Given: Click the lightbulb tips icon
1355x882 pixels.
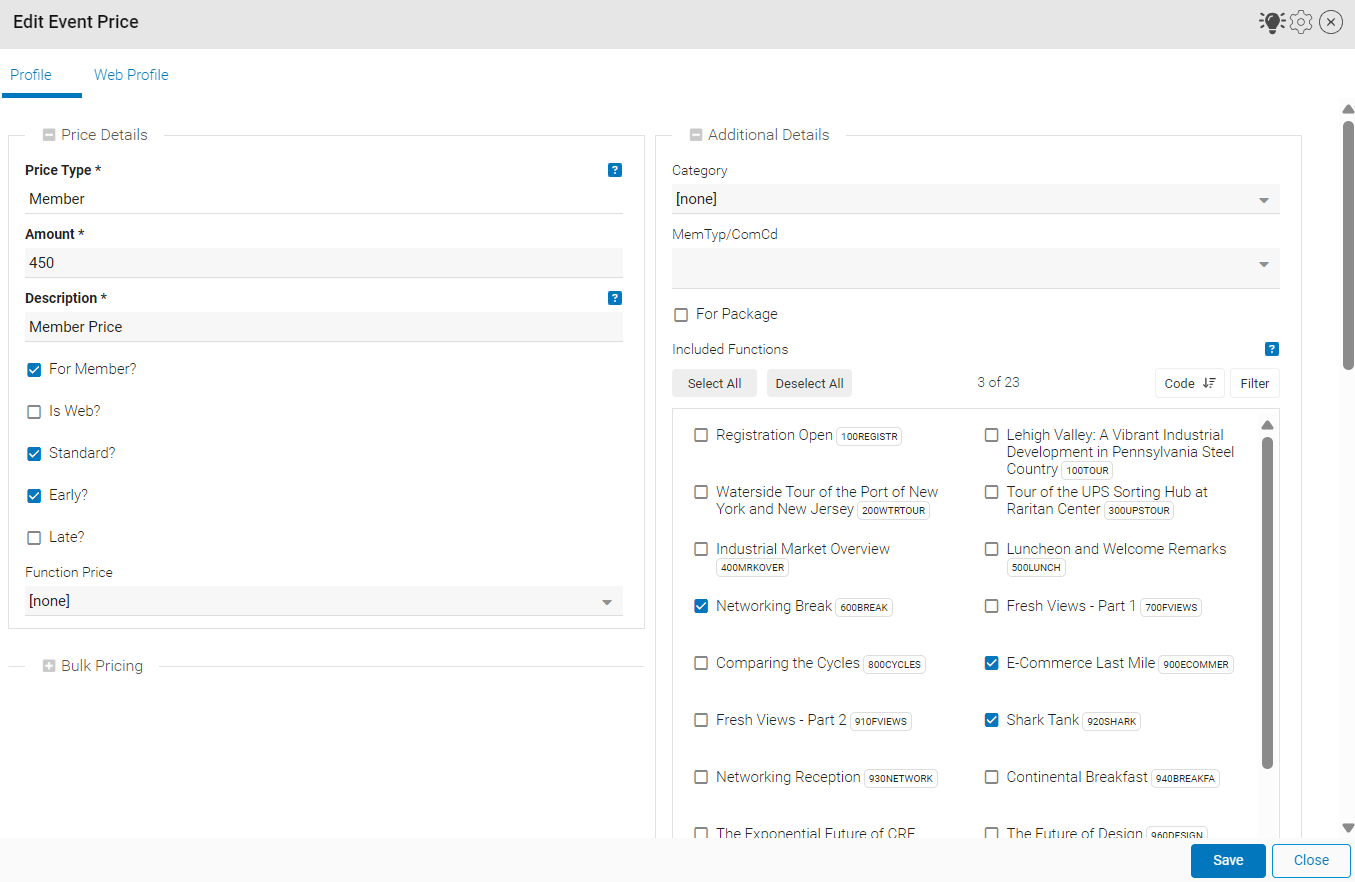Looking at the screenshot, I should point(1272,22).
